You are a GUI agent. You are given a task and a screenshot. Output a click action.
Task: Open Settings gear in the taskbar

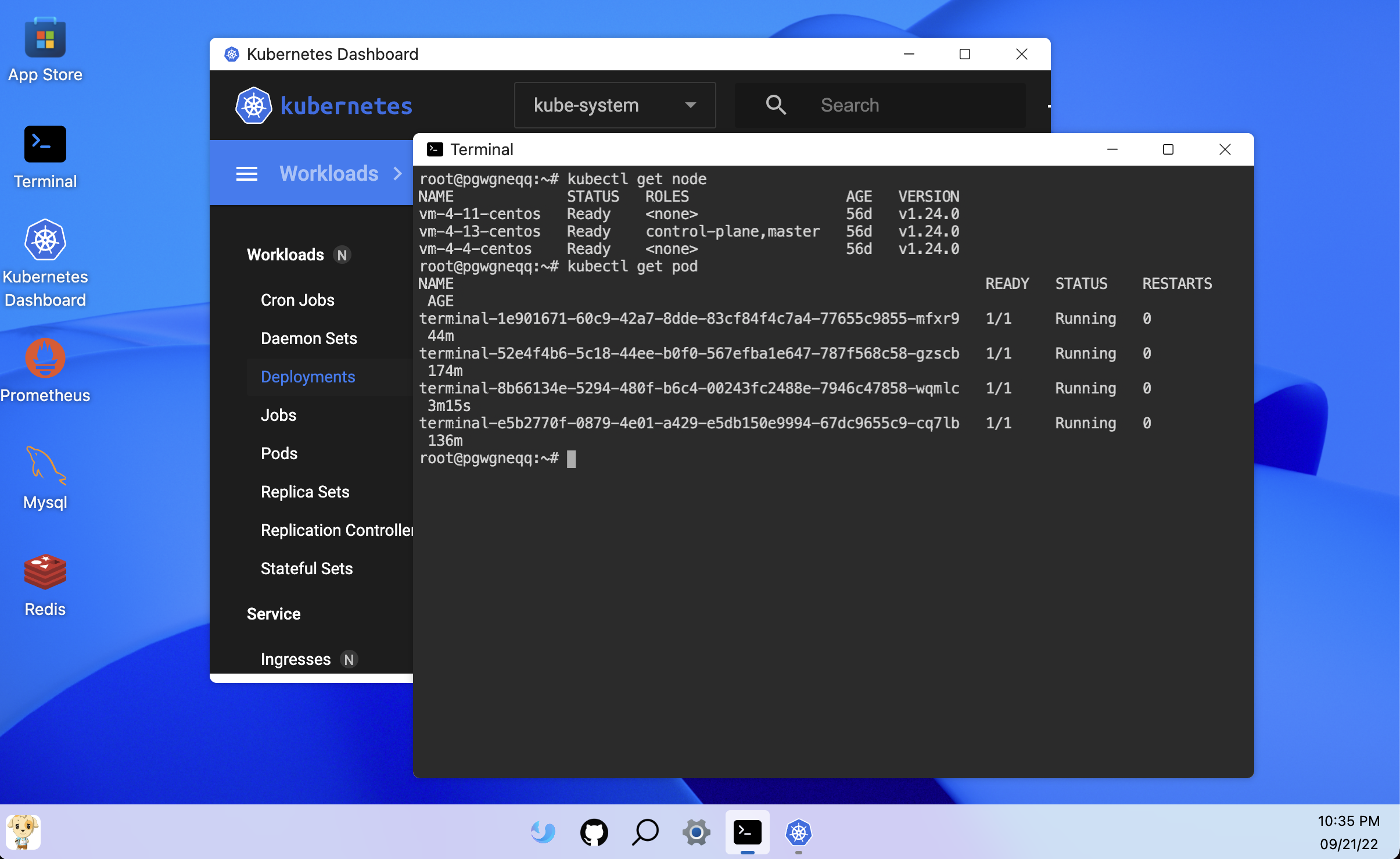tap(696, 832)
